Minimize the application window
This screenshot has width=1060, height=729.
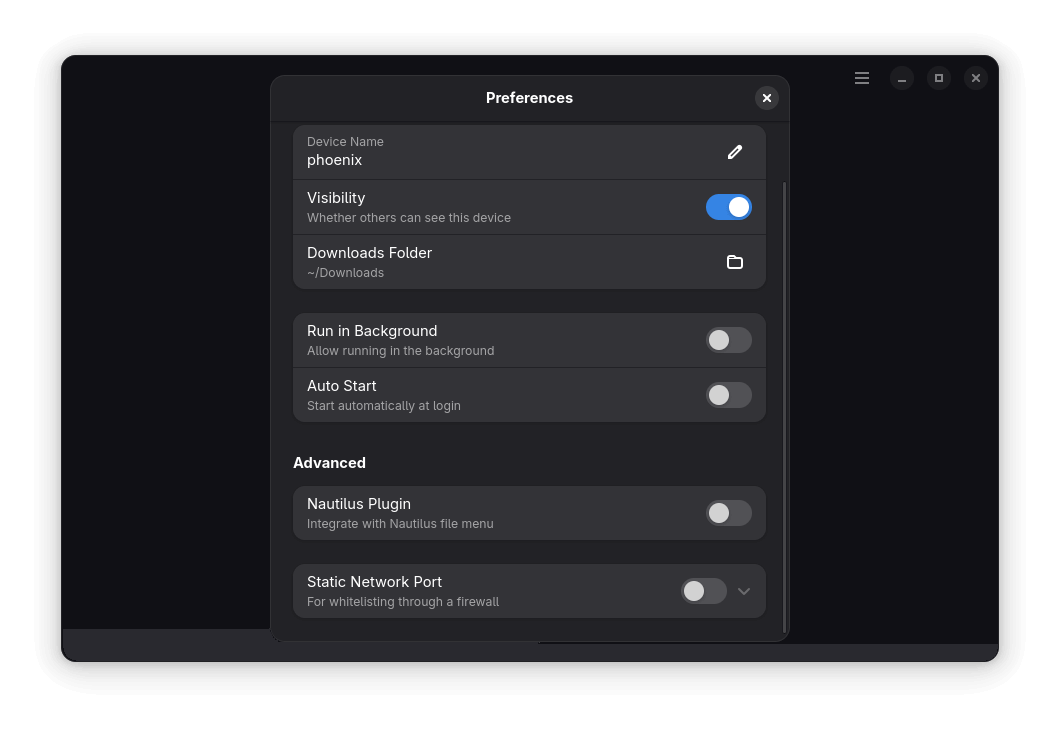(x=902, y=78)
